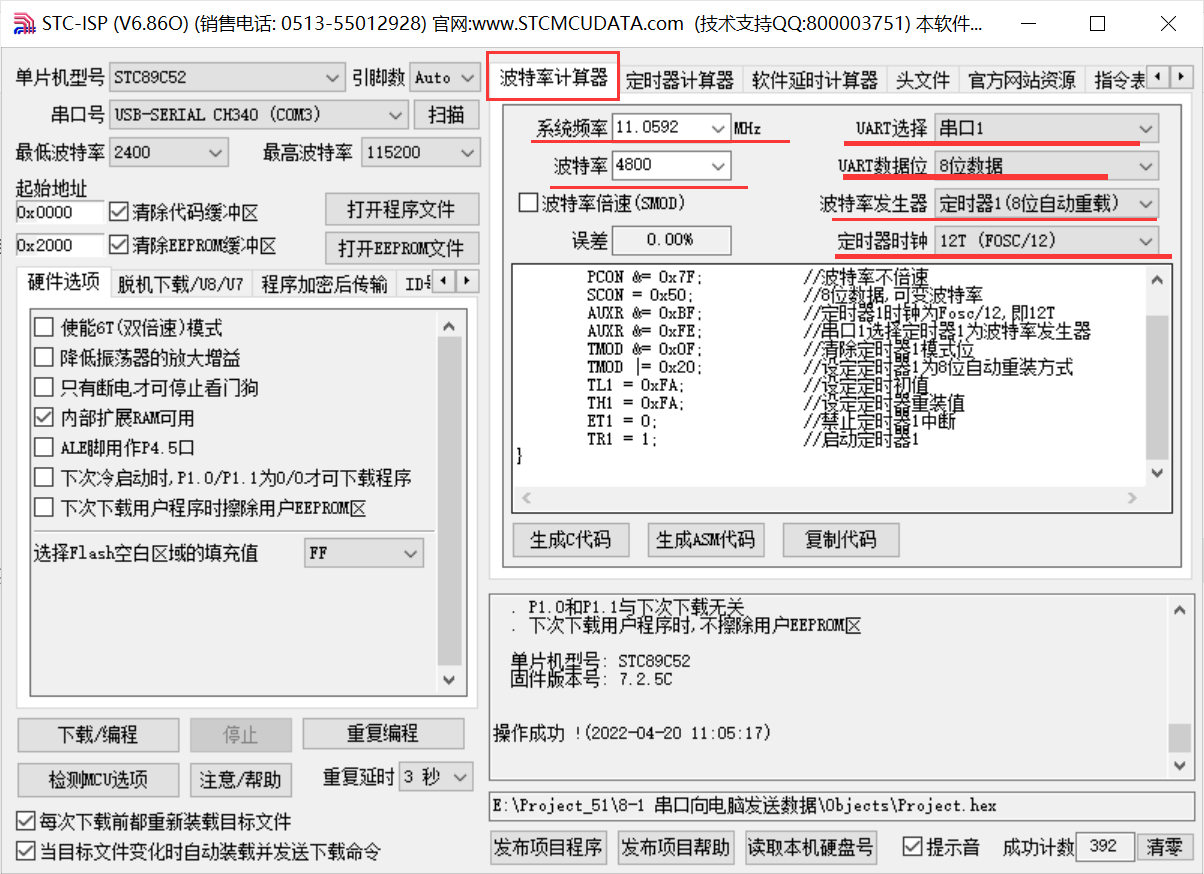Open 系统频率 11.0592 dropdown
The width and height of the screenshot is (1204, 874).
pyautogui.click(x=671, y=128)
